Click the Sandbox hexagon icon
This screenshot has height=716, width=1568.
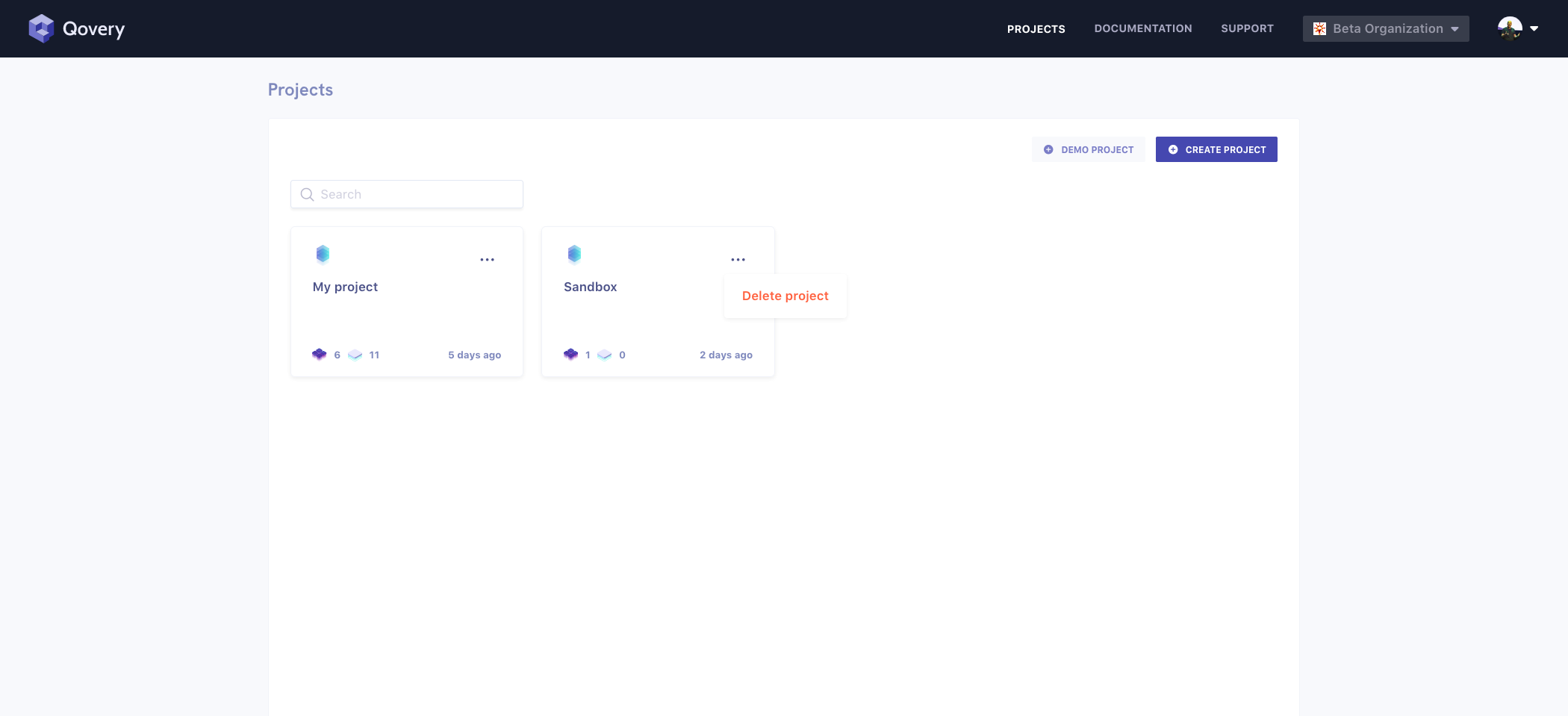574,254
